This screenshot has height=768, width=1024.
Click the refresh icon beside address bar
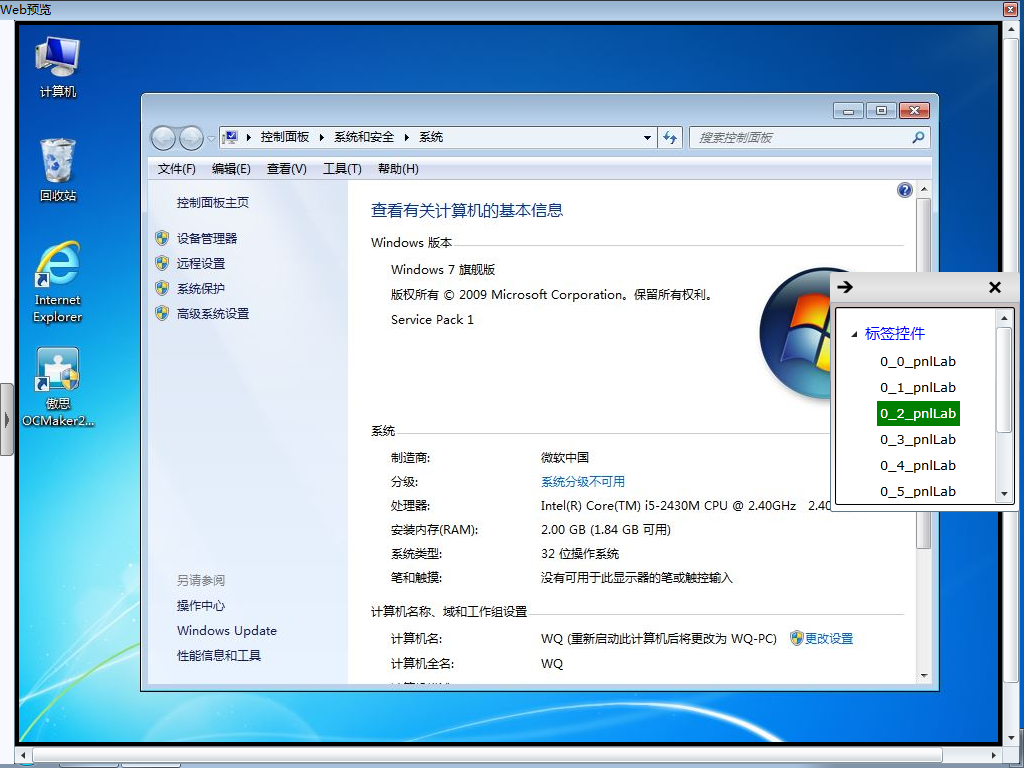pyautogui.click(x=670, y=138)
